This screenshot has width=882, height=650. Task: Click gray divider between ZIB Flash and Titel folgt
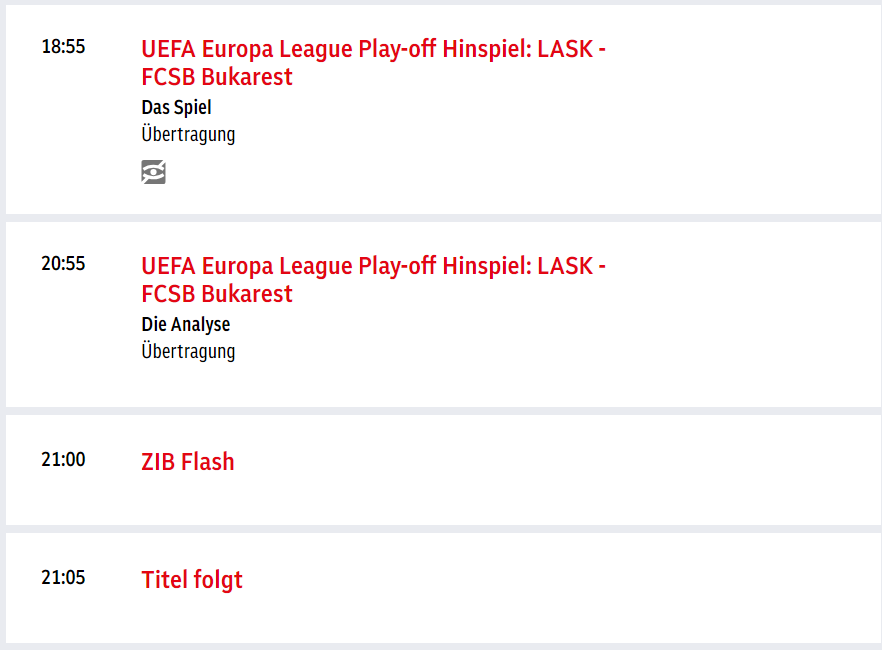(x=443, y=529)
